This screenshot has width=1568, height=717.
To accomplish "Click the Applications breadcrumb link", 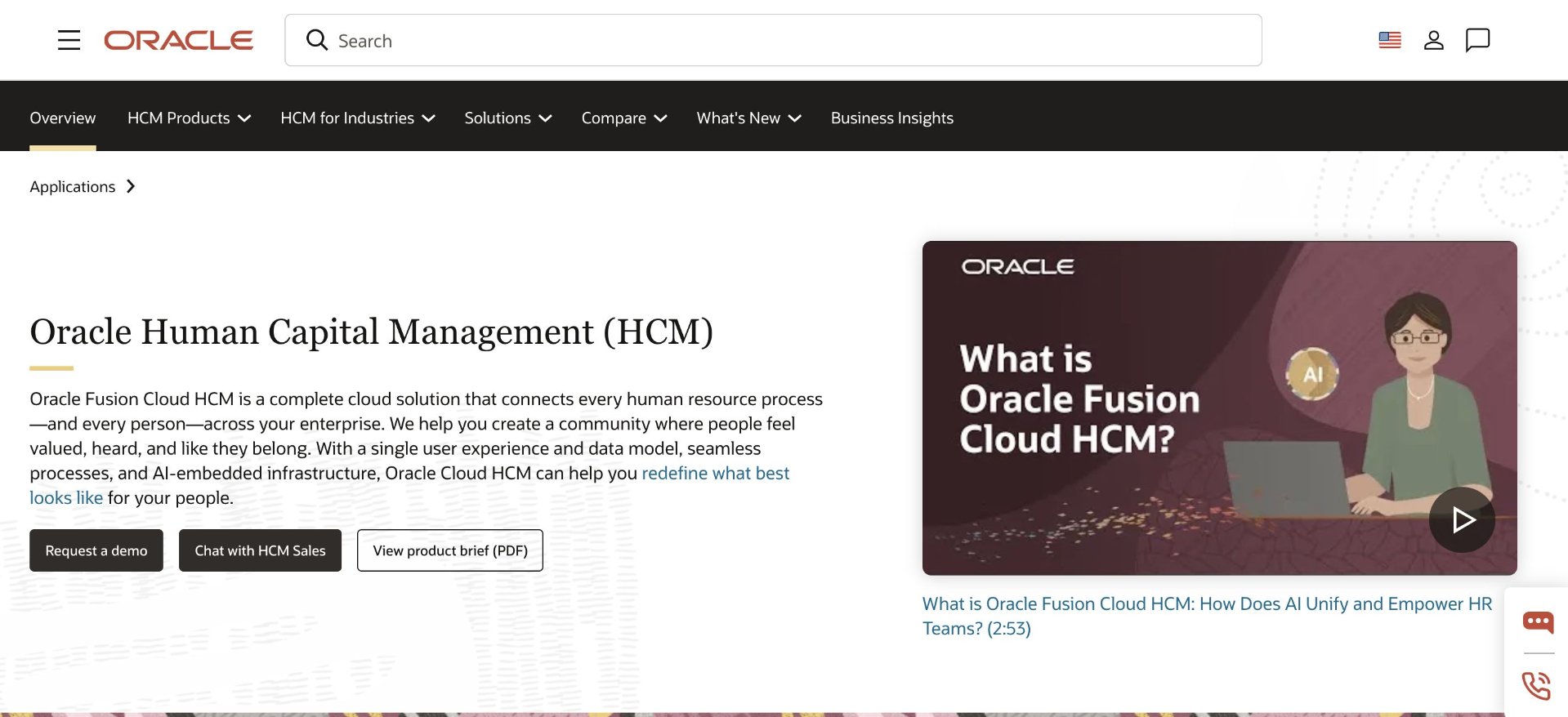I will 73,186.
